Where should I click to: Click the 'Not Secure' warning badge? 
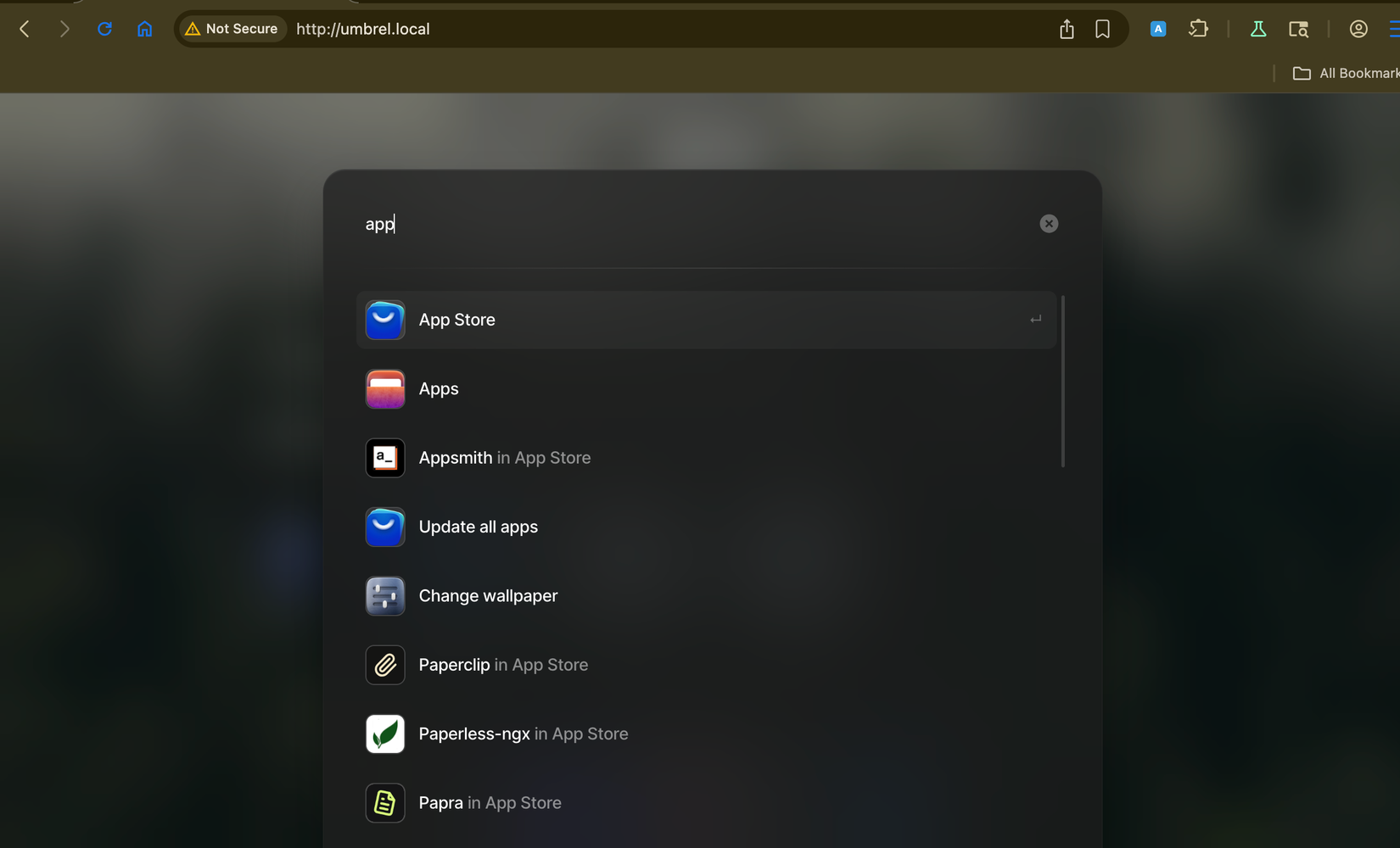pyautogui.click(x=232, y=29)
